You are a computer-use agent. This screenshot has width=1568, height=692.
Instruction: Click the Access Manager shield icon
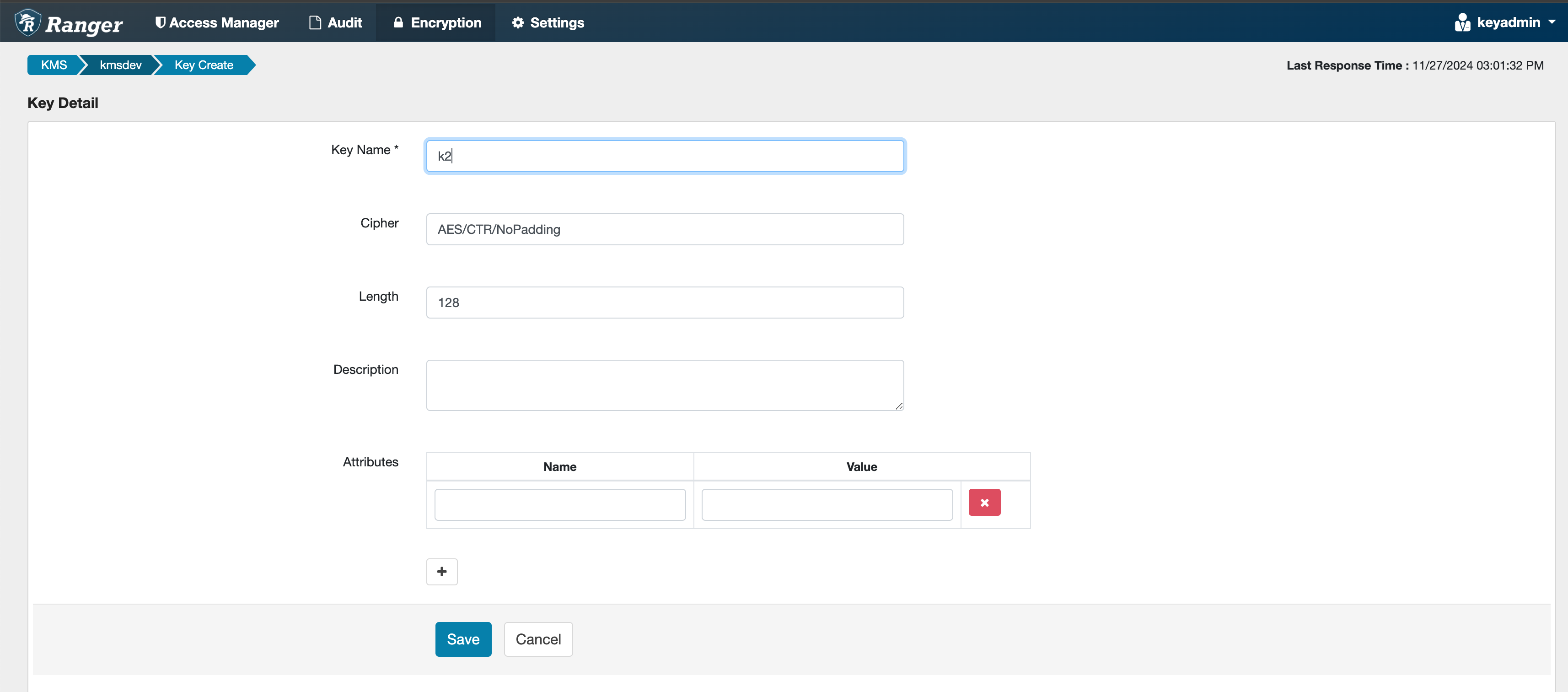tap(160, 22)
